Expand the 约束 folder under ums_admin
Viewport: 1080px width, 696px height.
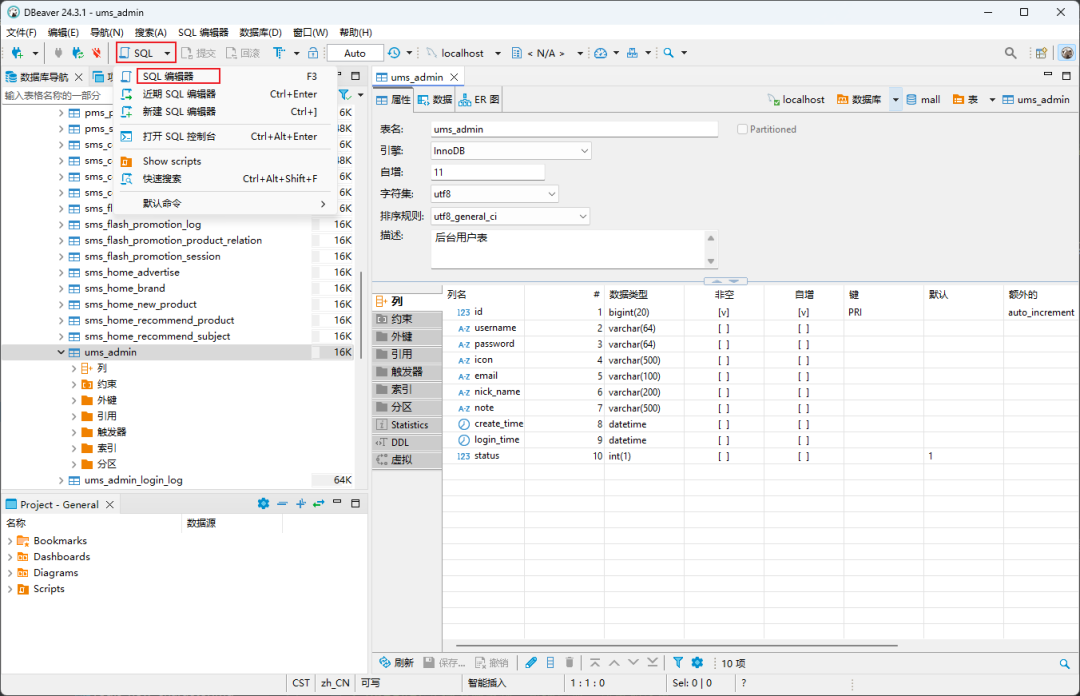pos(74,385)
